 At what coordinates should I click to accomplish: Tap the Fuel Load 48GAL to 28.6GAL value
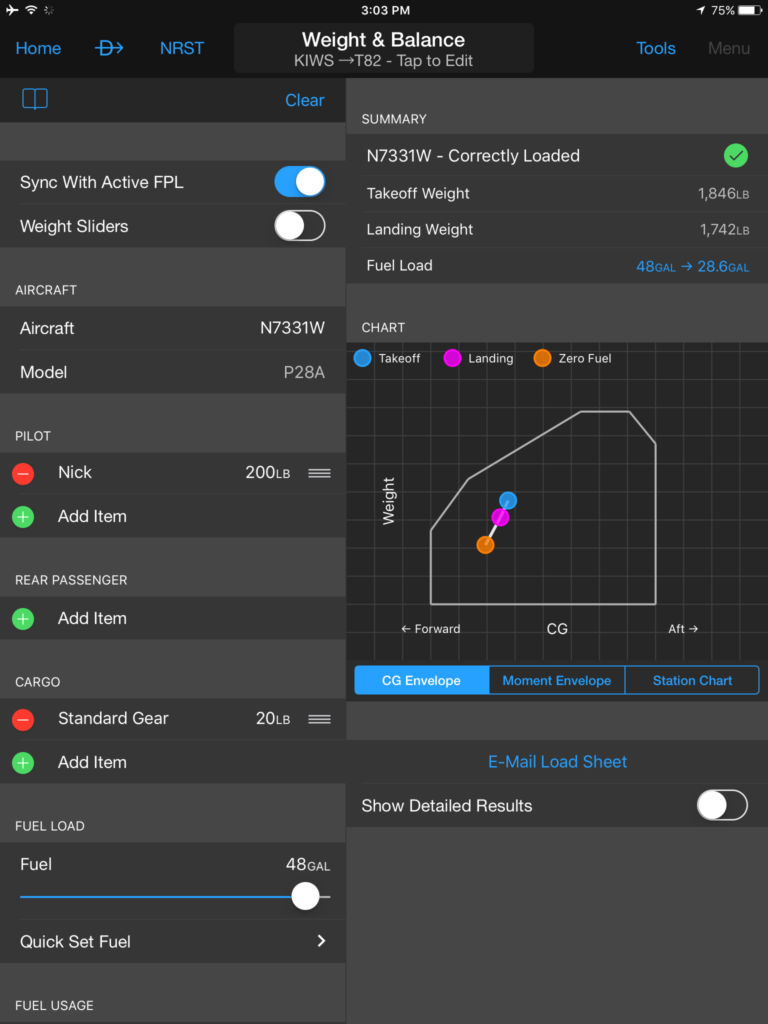tap(692, 266)
